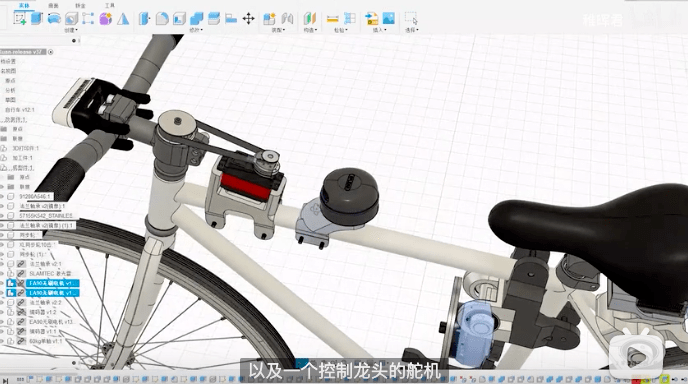The image size is (688, 384).
Task: Select the Measure ruler tool
Action: tap(333, 18)
